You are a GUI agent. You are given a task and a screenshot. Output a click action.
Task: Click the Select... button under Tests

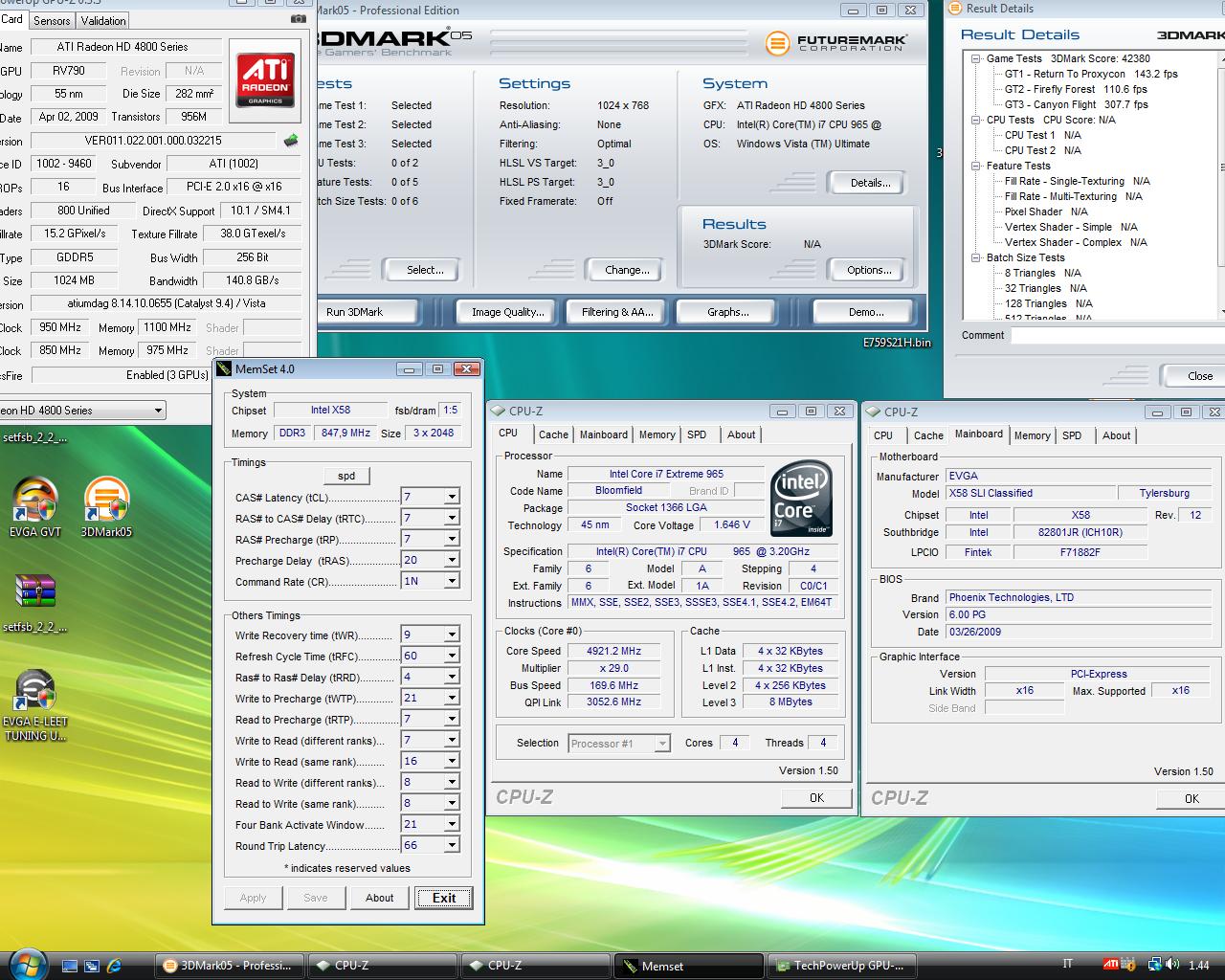(x=425, y=270)
